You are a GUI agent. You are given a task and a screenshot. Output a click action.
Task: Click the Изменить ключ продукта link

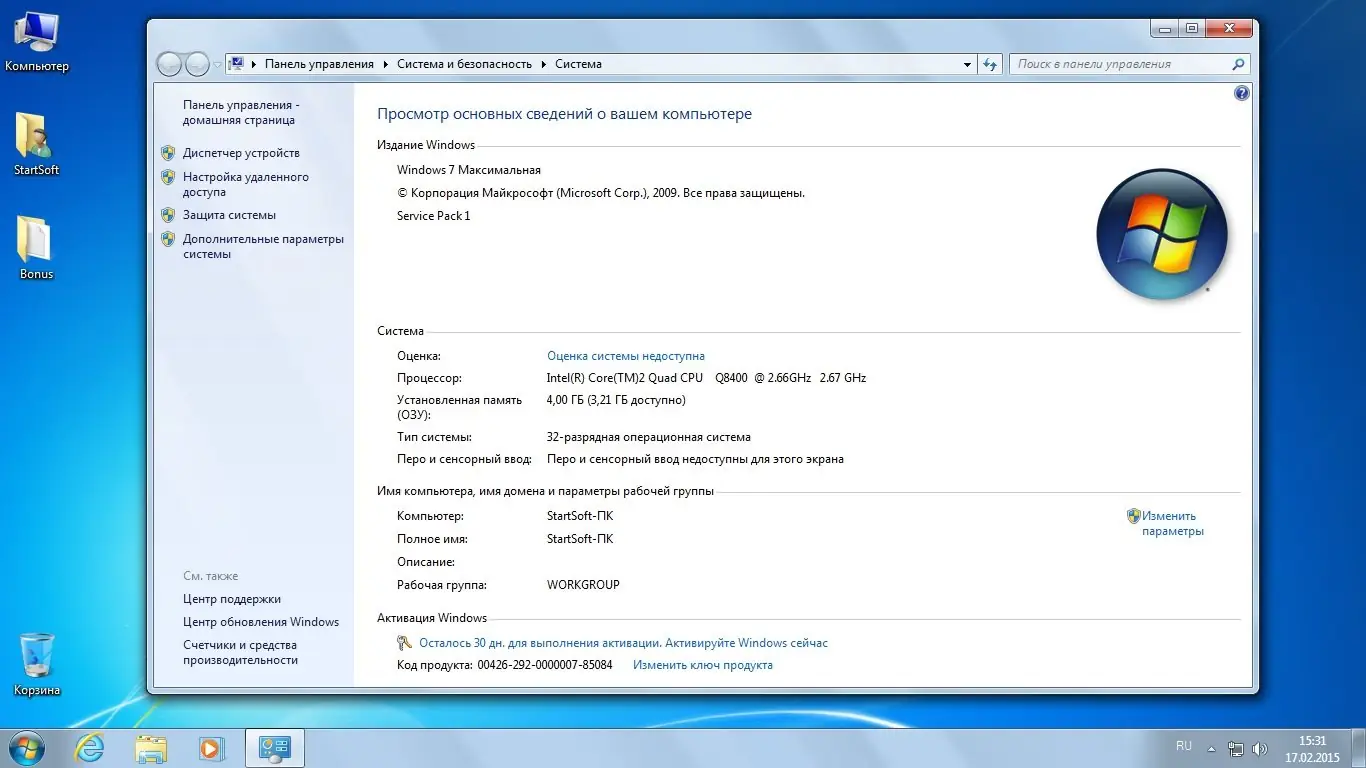point(703,665)
